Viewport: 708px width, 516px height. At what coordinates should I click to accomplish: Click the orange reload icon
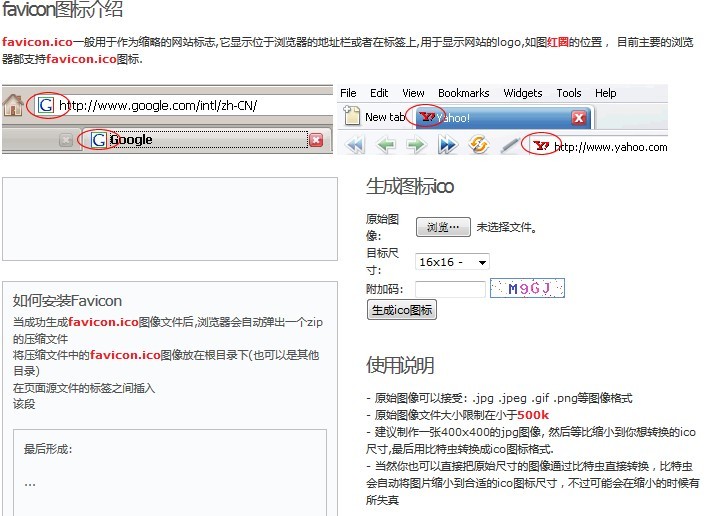point(478,146)
